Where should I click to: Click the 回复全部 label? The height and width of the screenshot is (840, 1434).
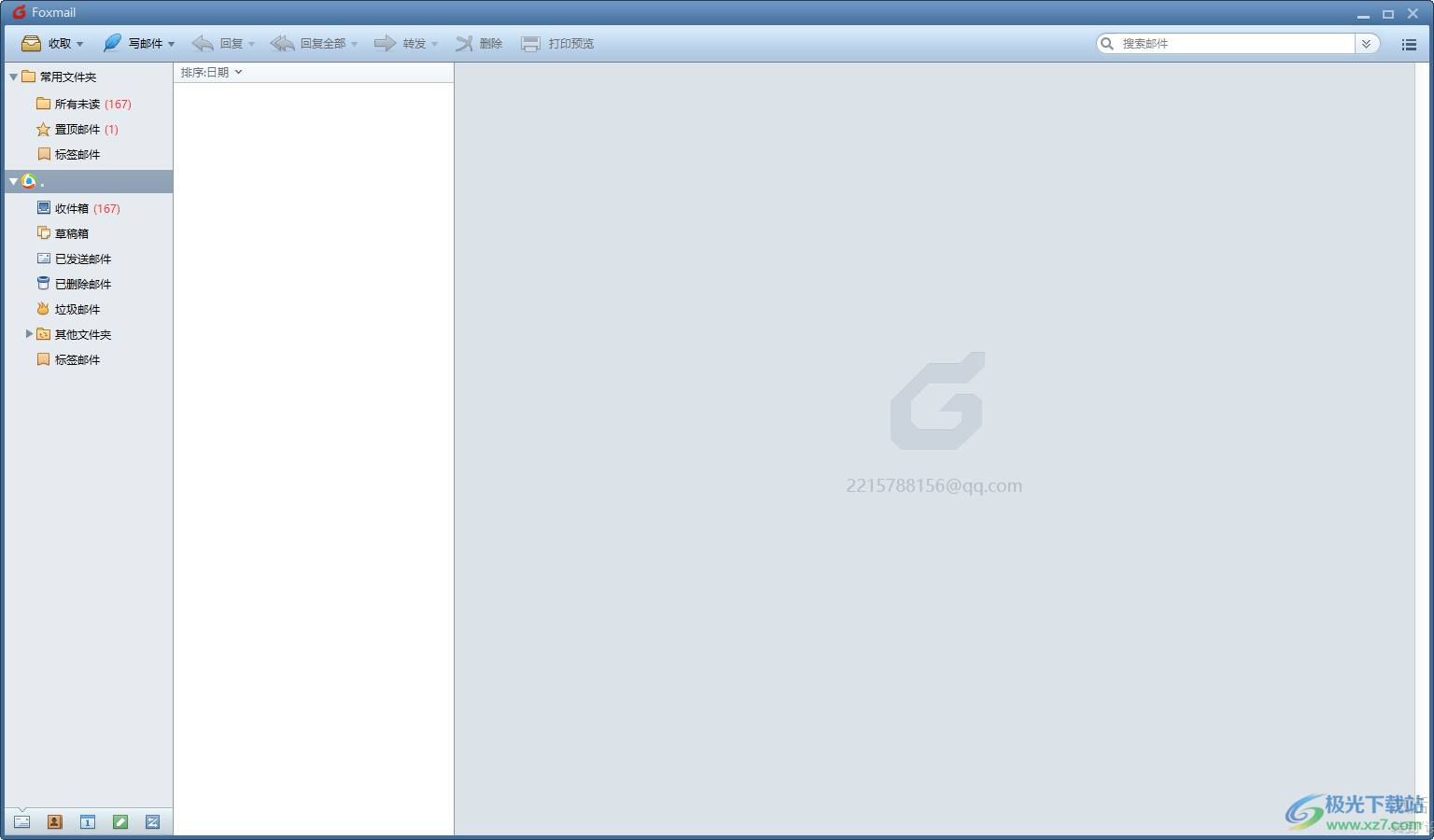point(323,44)
